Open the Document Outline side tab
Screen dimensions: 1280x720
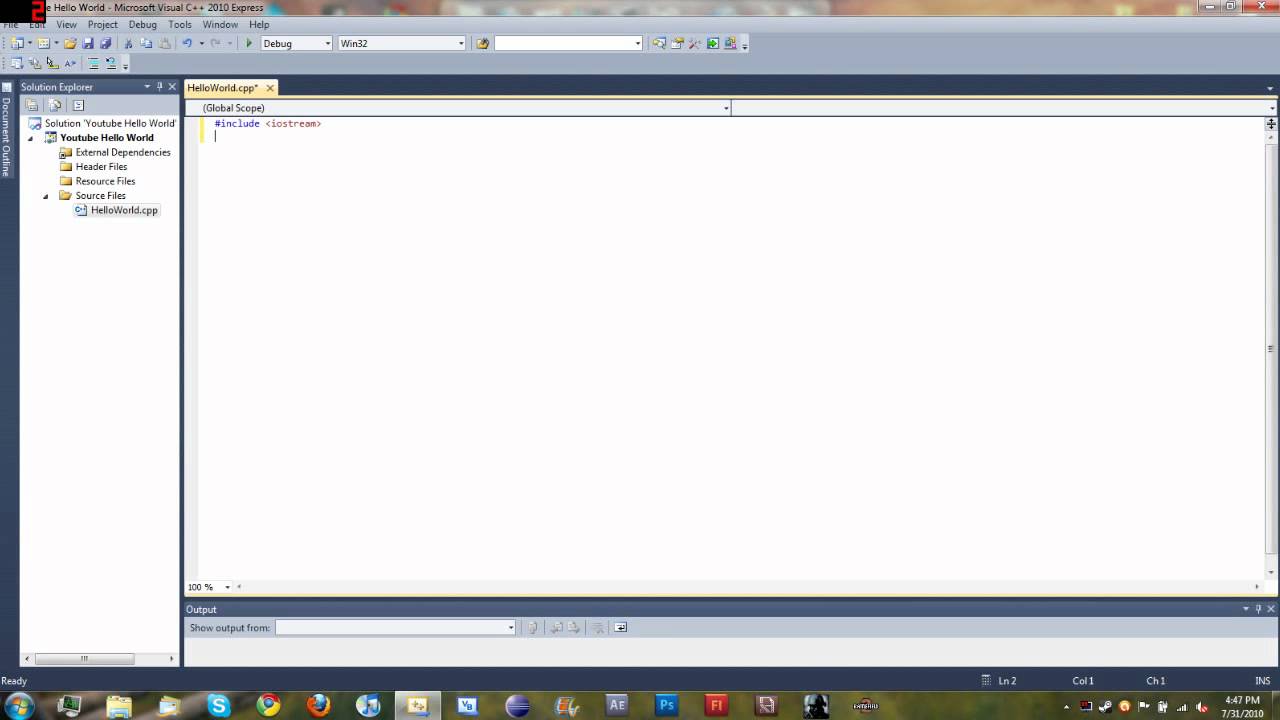click(6, 131)
